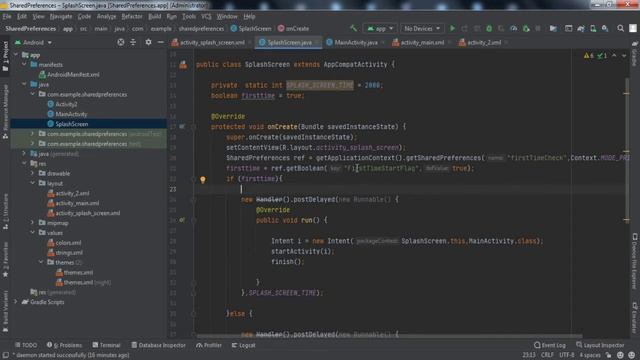Click Device File Explorer side tab
The width and height of the screenshot is (640, 360).
tap(635, 261)
